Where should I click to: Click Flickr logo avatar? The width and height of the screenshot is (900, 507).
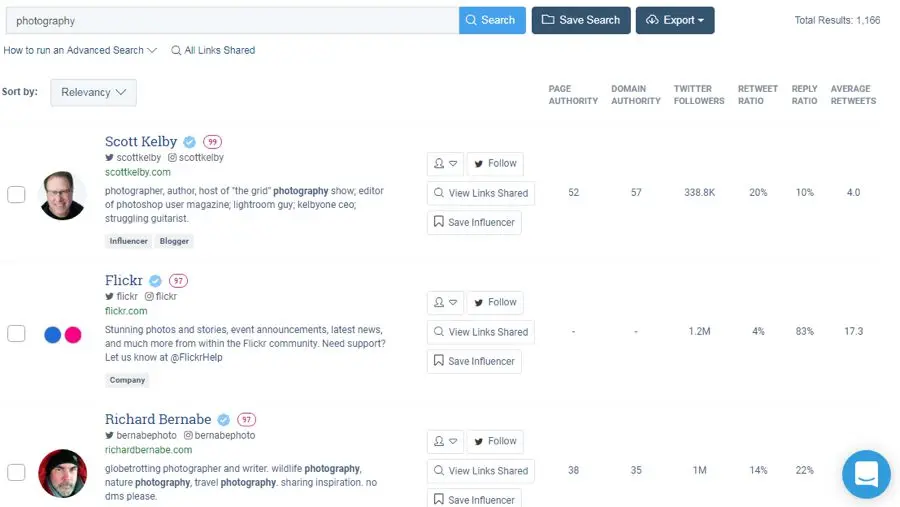(x=62, y=335)
